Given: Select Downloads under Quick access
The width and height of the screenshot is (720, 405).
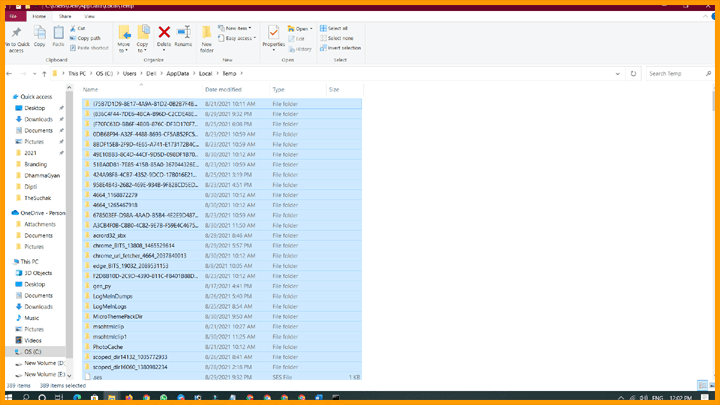Looking at the screenshot, I should coord(39,119).
